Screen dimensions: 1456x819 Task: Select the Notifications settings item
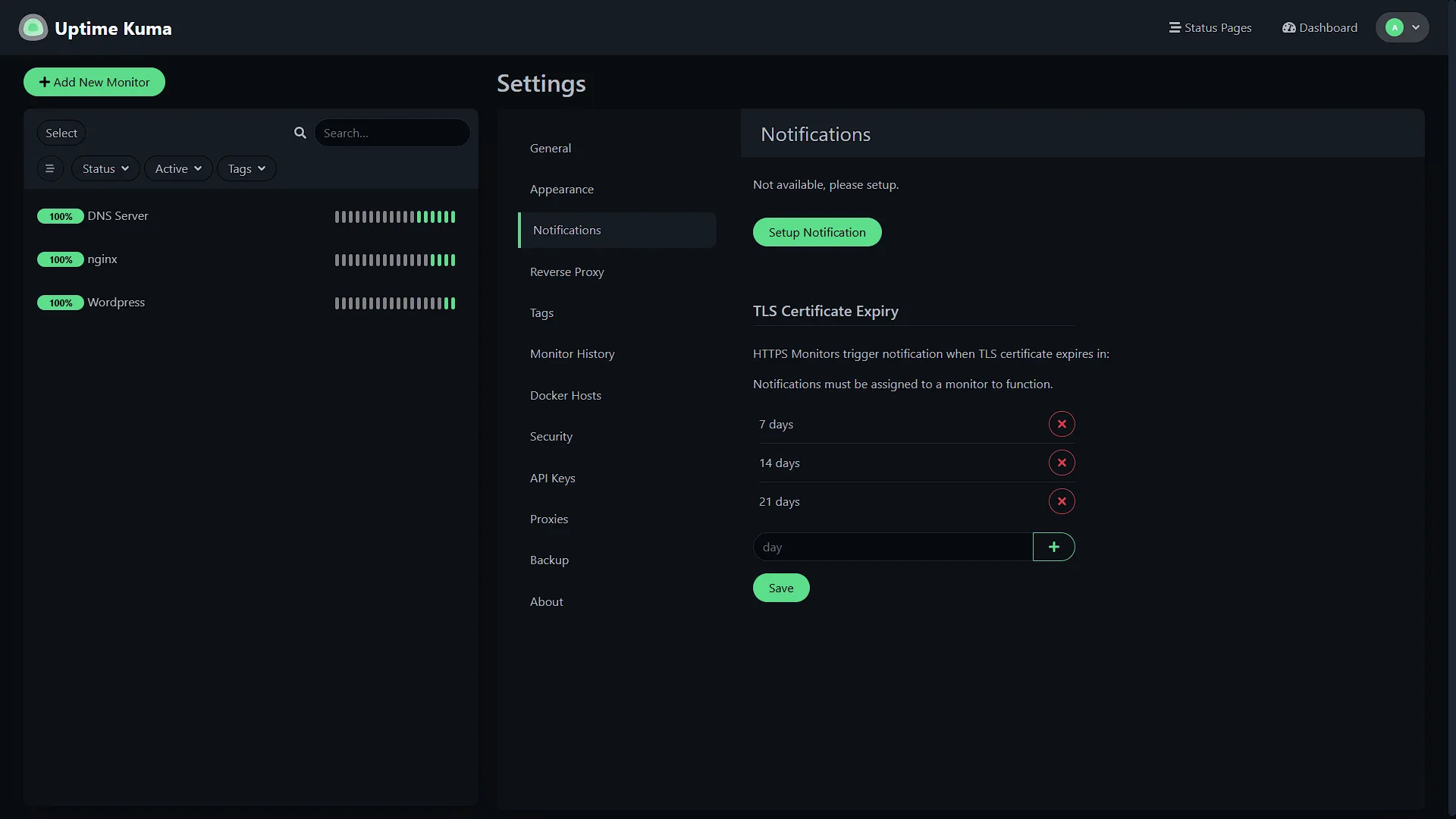(617, 230)
